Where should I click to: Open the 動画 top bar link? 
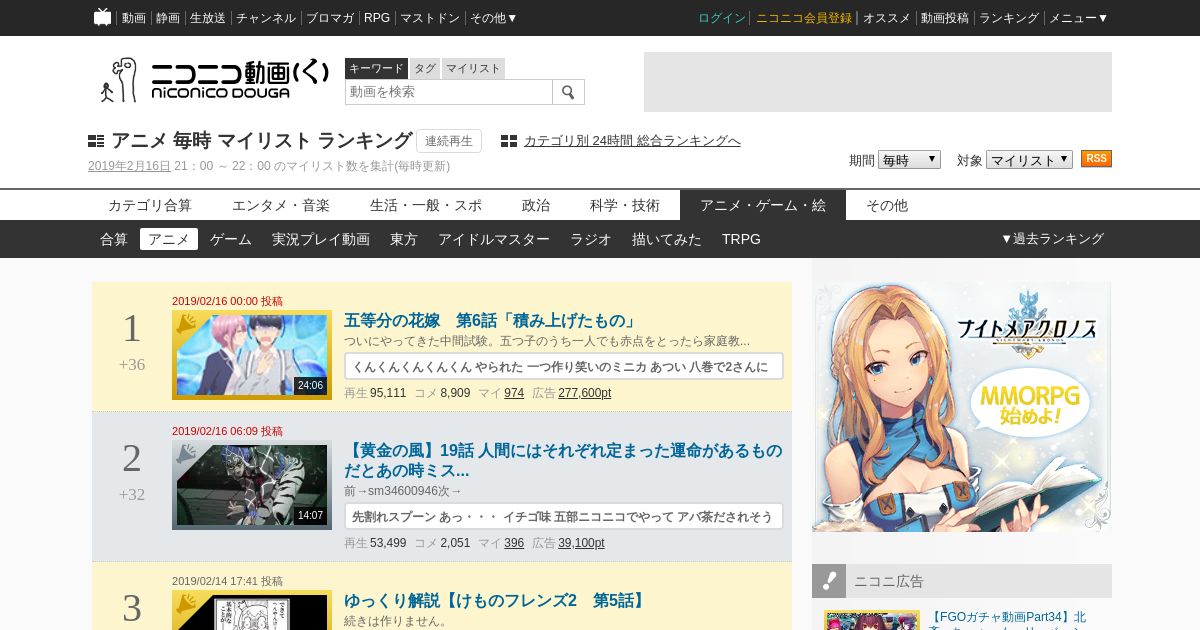click(134, 18)
